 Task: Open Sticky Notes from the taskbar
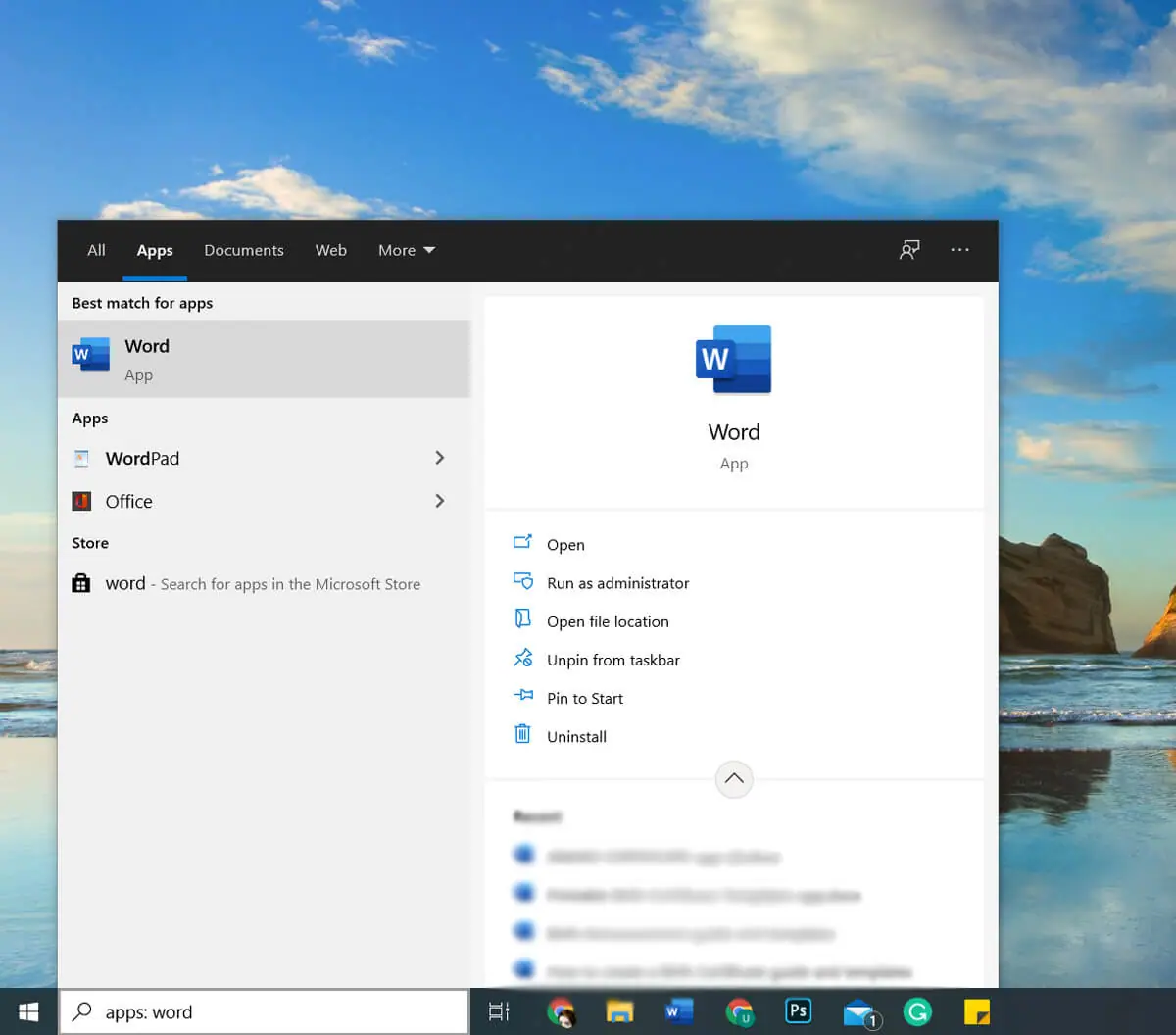pyautogui.click(x=977, y=1011)
